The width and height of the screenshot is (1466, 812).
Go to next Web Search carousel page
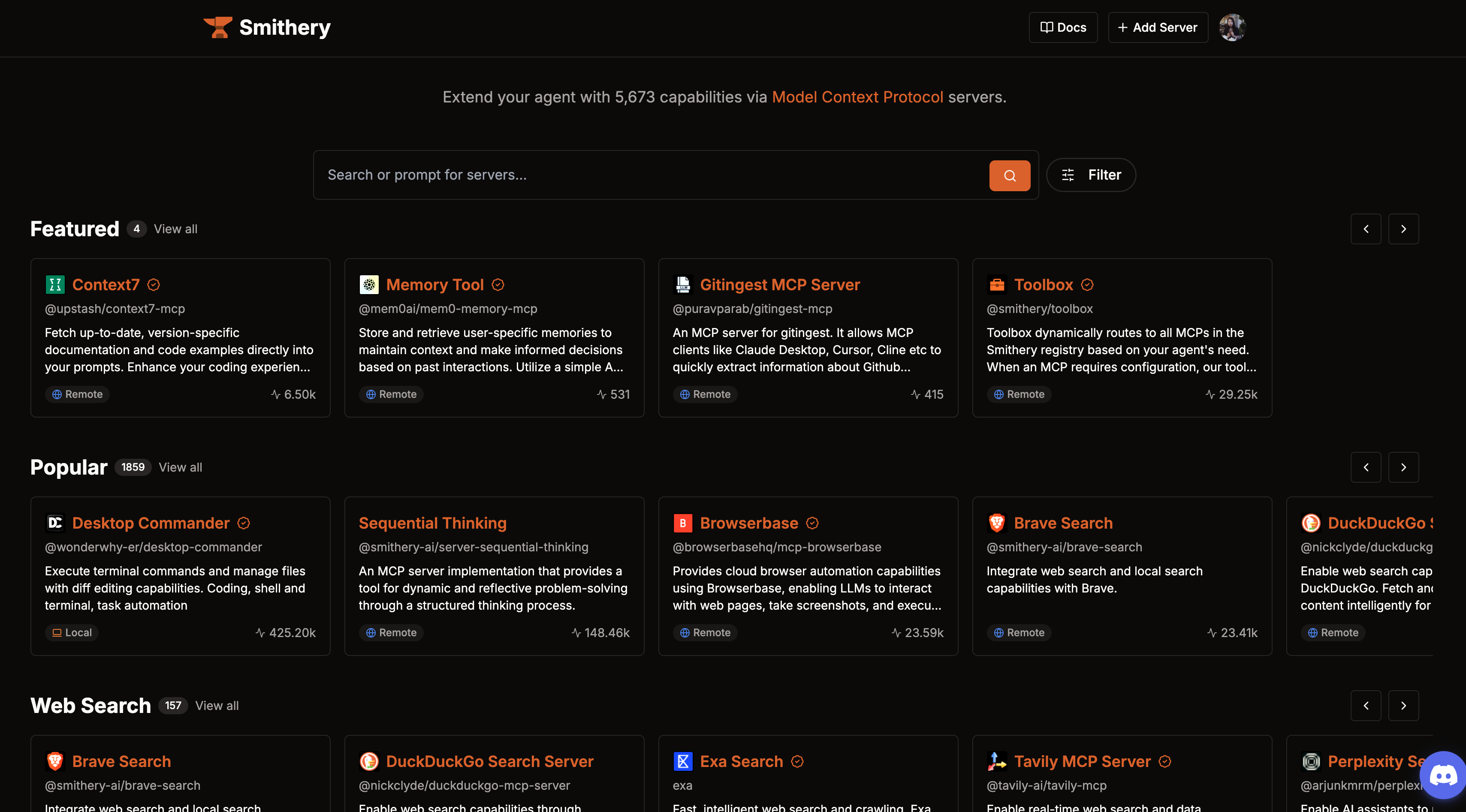click(1403, 706)
